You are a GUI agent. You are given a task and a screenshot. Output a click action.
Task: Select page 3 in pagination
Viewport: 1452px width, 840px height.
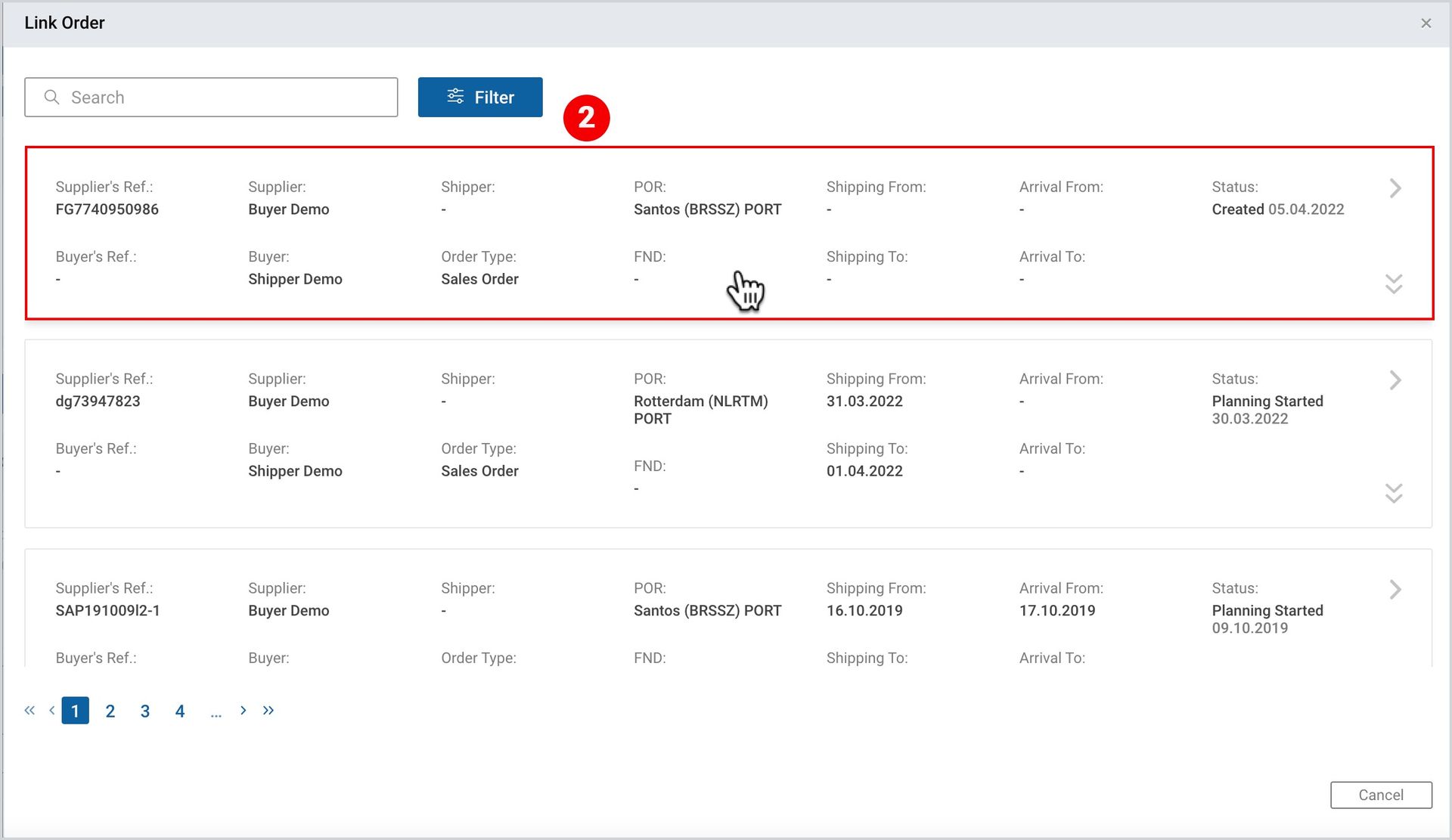(x=145, y=711)
